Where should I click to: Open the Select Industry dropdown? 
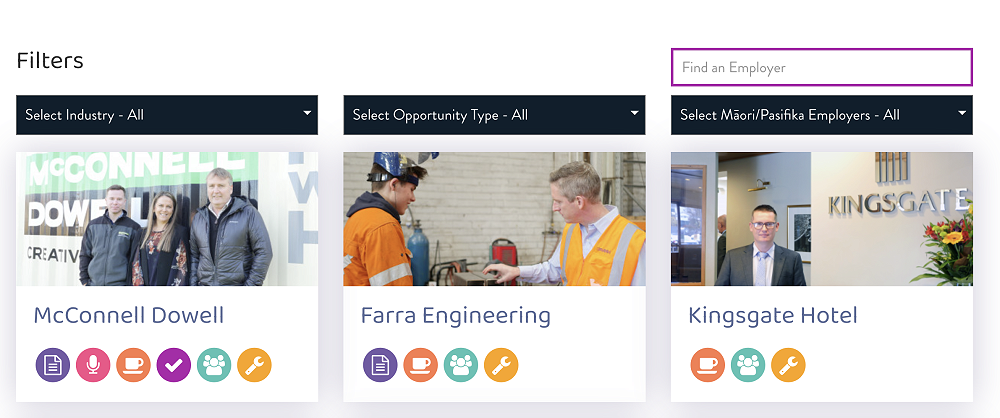pyautogui.click(x=167, y=115)
